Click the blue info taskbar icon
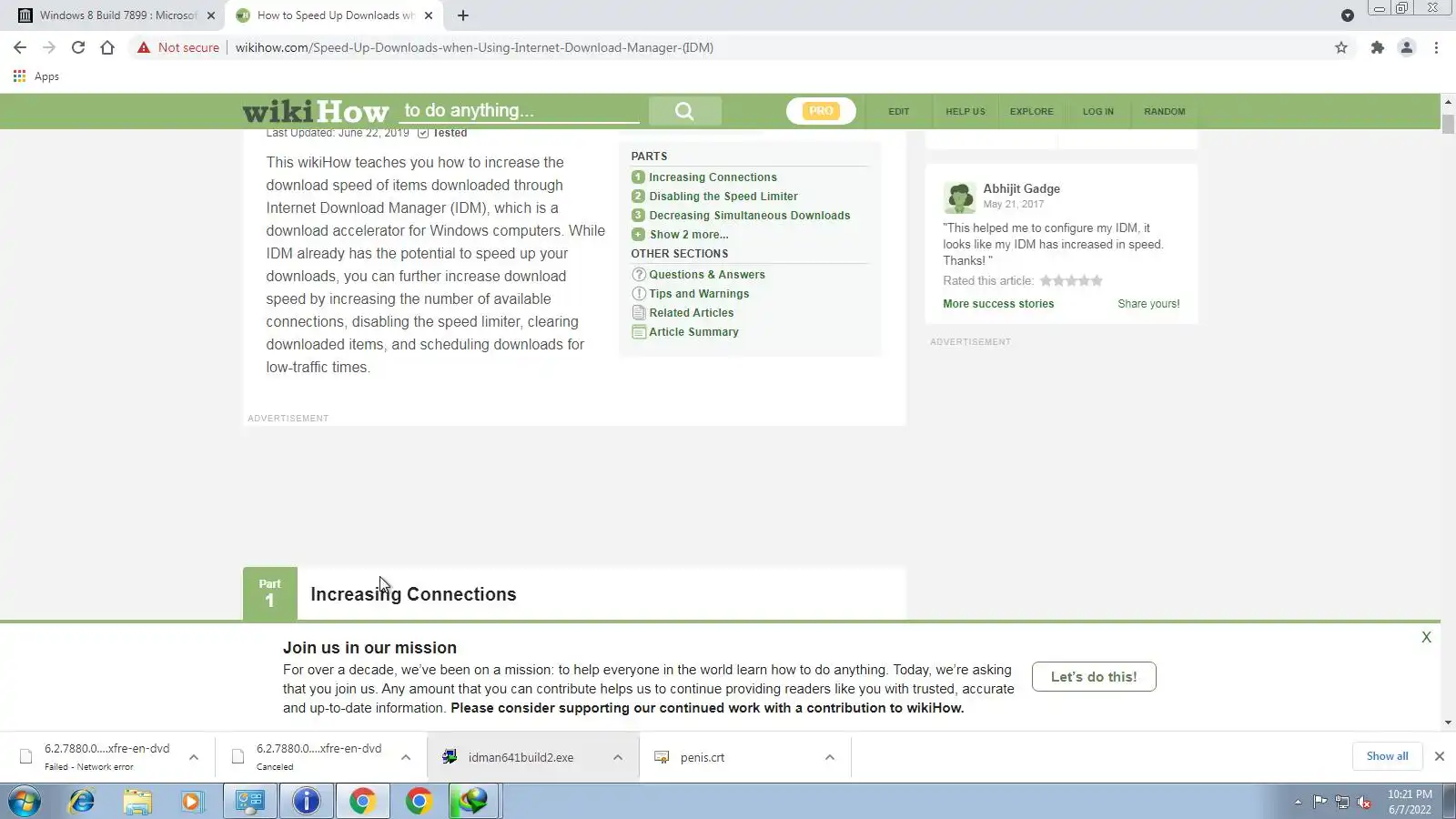 307,802
